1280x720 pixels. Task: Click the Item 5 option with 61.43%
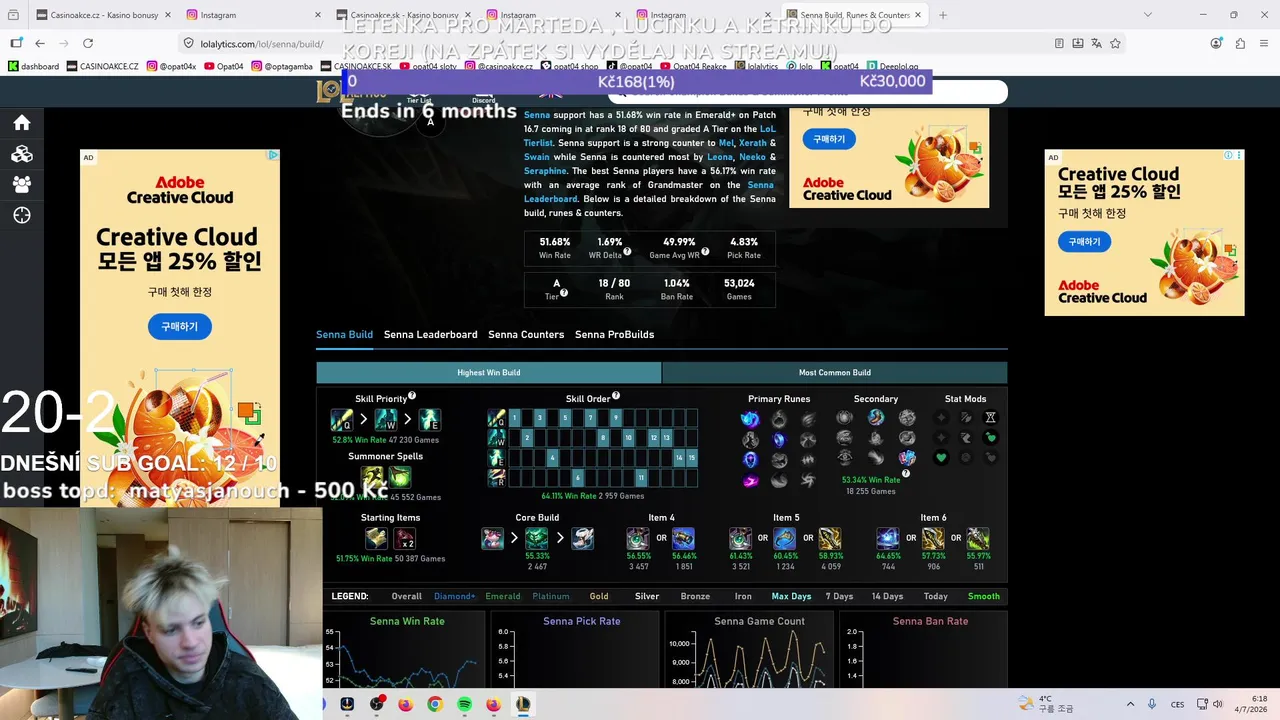coord(740,539)
